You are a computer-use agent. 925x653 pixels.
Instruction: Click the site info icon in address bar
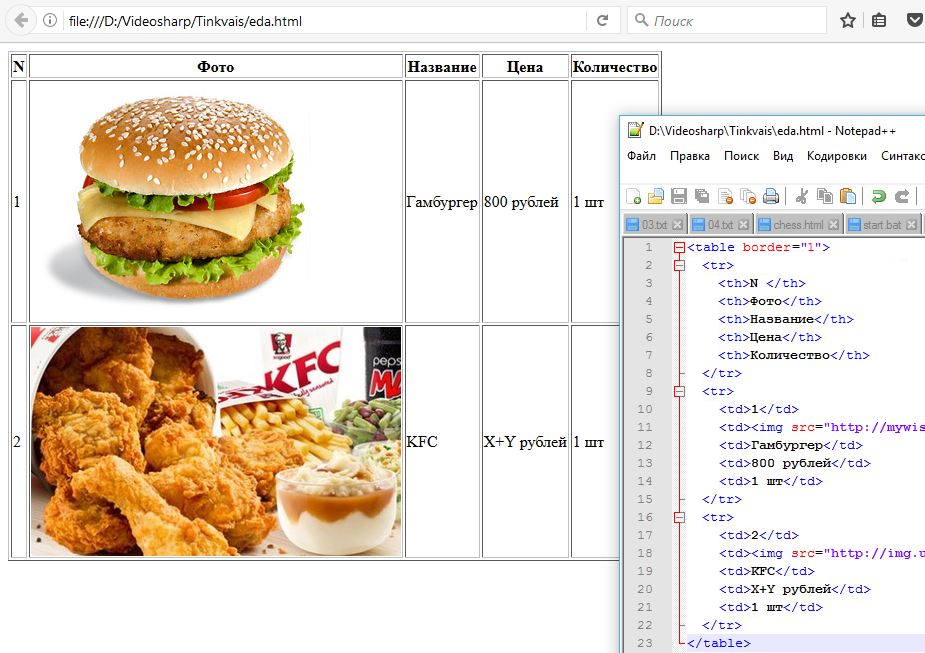pyautogui.click(x=50, y=21)
